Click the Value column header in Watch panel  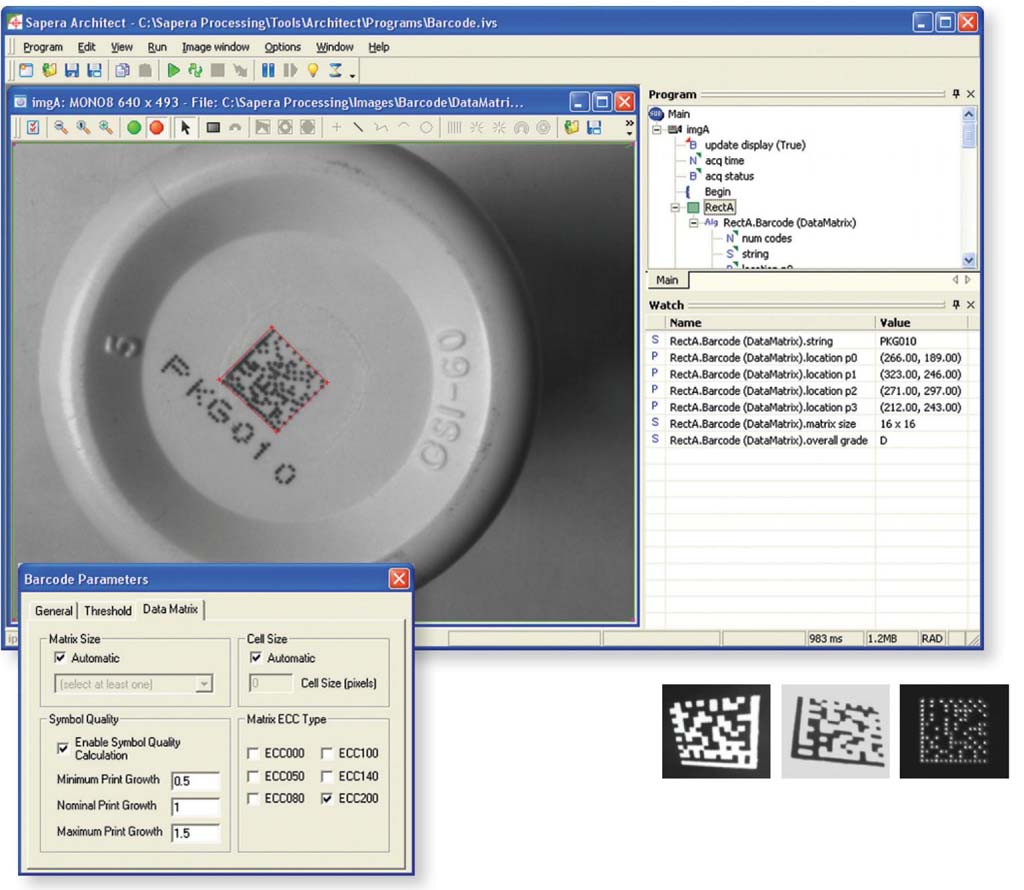point(921,323)
